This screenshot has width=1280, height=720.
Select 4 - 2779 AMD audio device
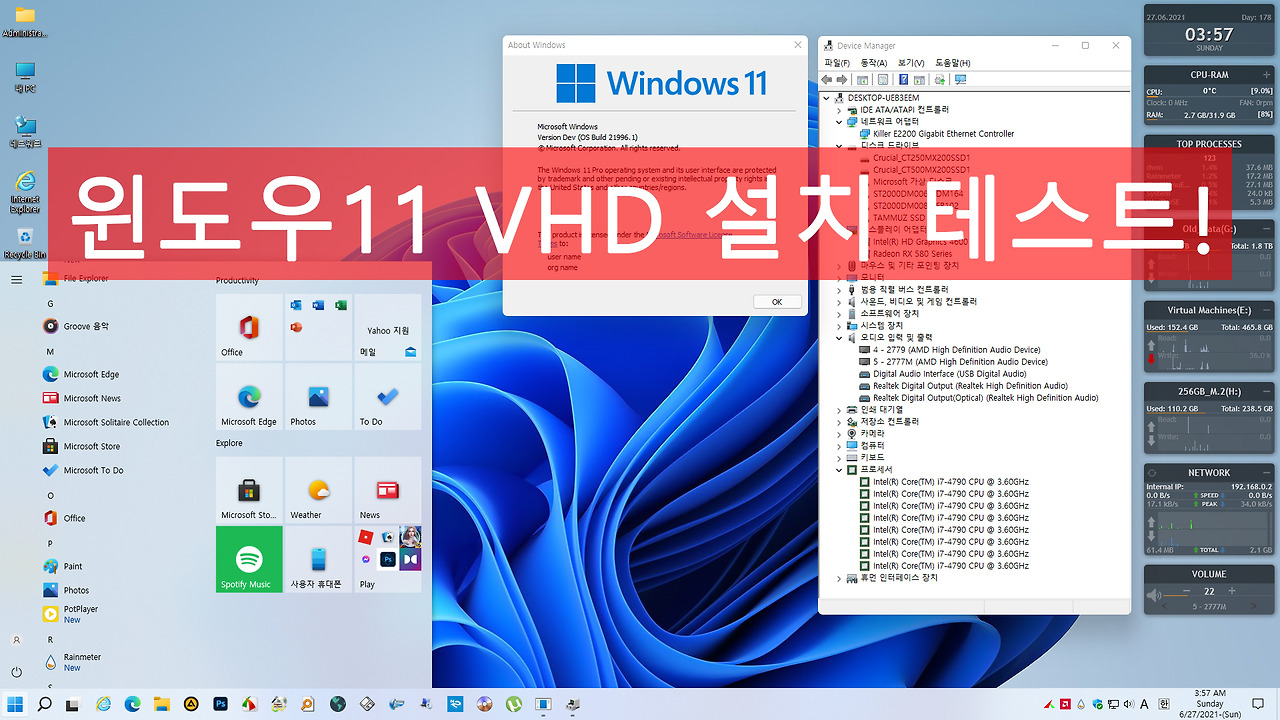pos(950,350)
